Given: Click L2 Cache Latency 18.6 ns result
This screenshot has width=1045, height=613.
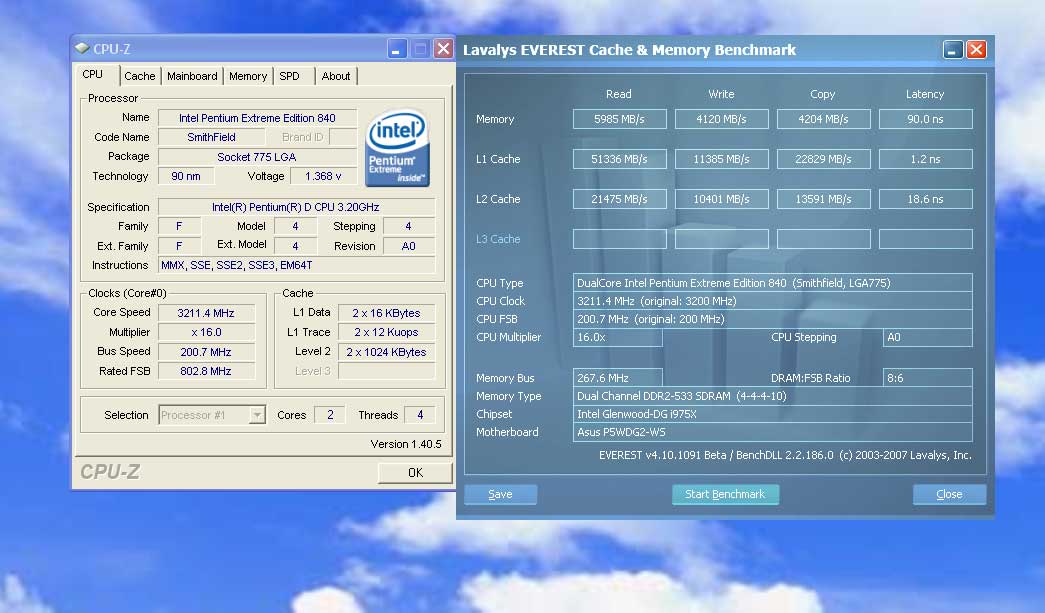Looking at the screenshot, I should click(926, 199).
